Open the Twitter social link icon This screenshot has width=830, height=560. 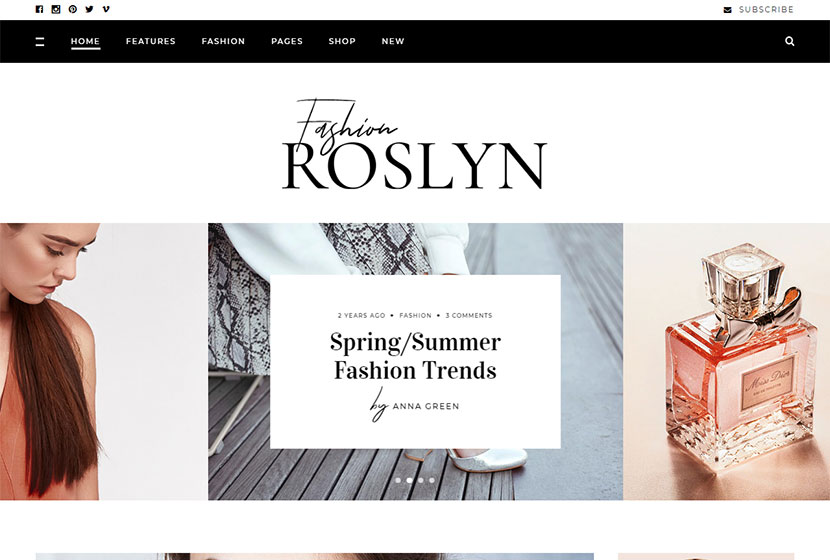coord(89,9)
